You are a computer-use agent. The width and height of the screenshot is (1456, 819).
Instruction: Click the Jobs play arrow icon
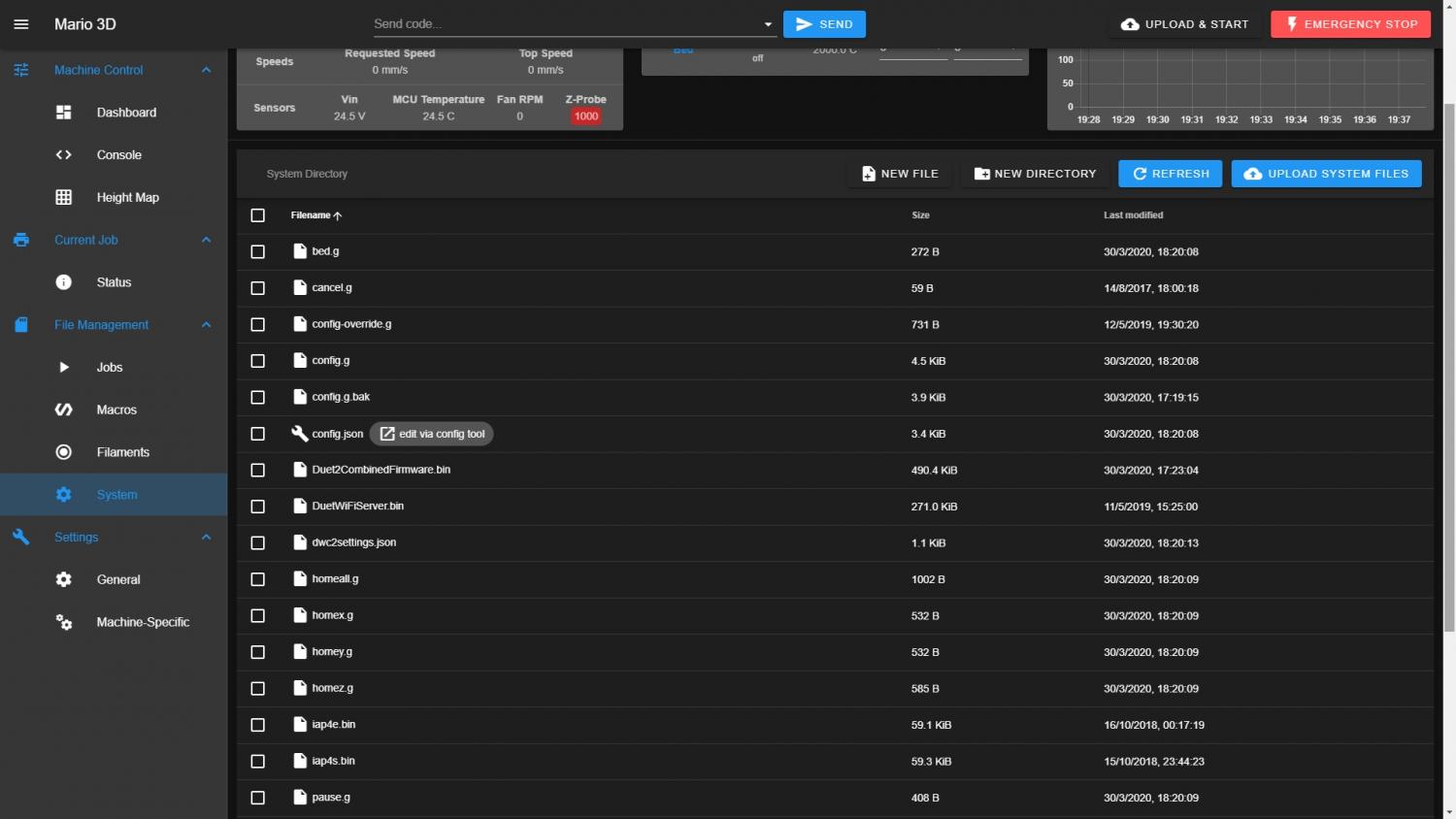click(64, 368)
